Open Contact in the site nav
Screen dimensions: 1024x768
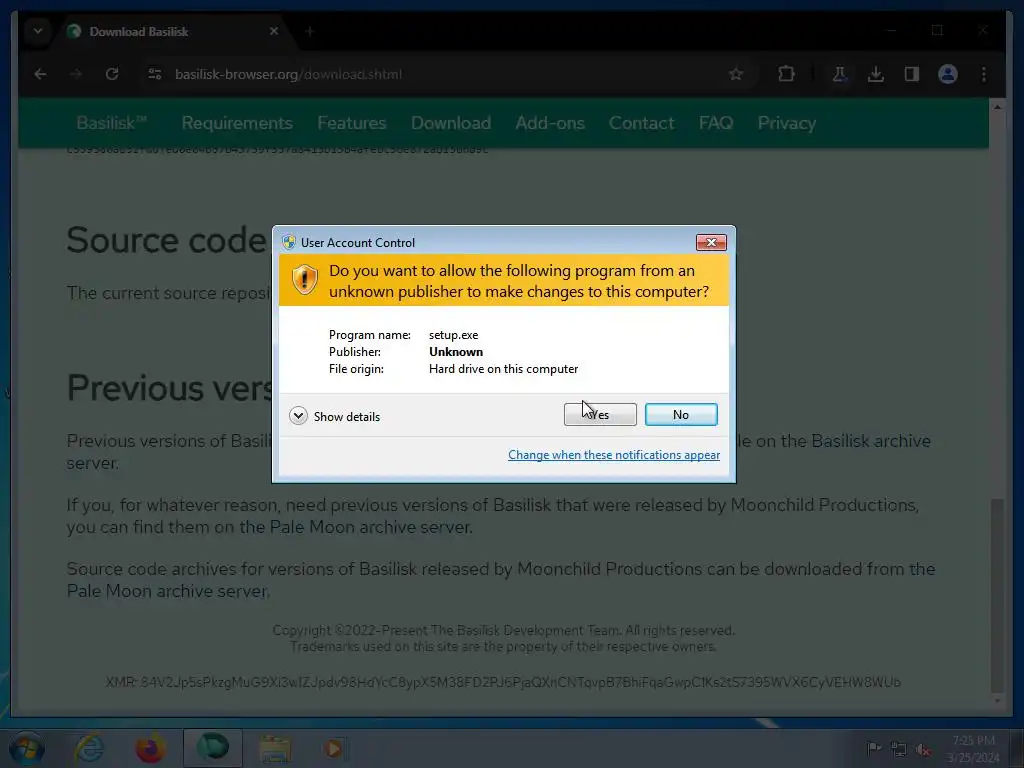(x=641, y=123)
